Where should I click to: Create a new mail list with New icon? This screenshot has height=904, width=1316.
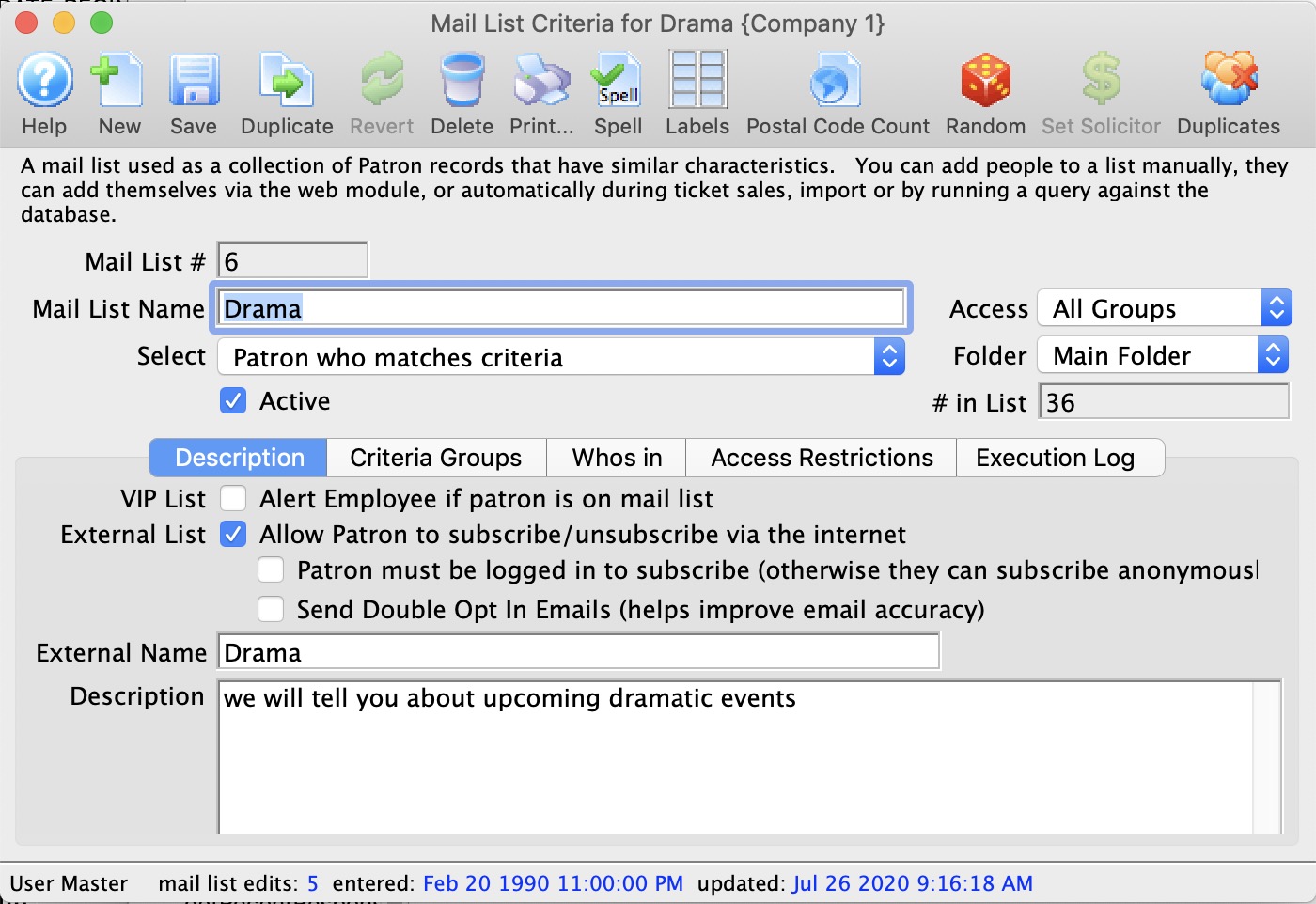tap(117, 89)
